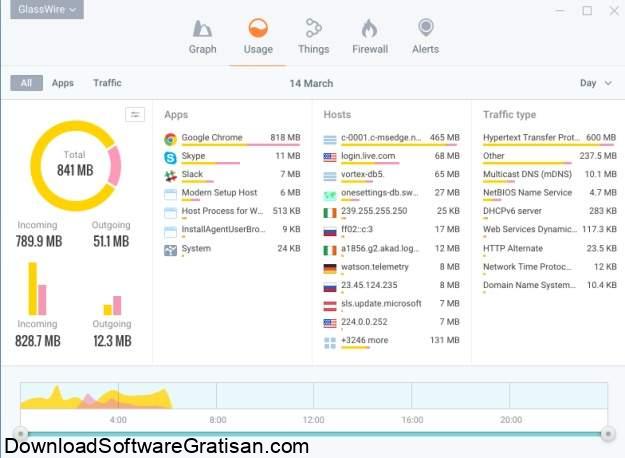Click the pink outgoing donut segment
Image resolution: width=625 pixels, height=458 pixels.
click(114, 165)
